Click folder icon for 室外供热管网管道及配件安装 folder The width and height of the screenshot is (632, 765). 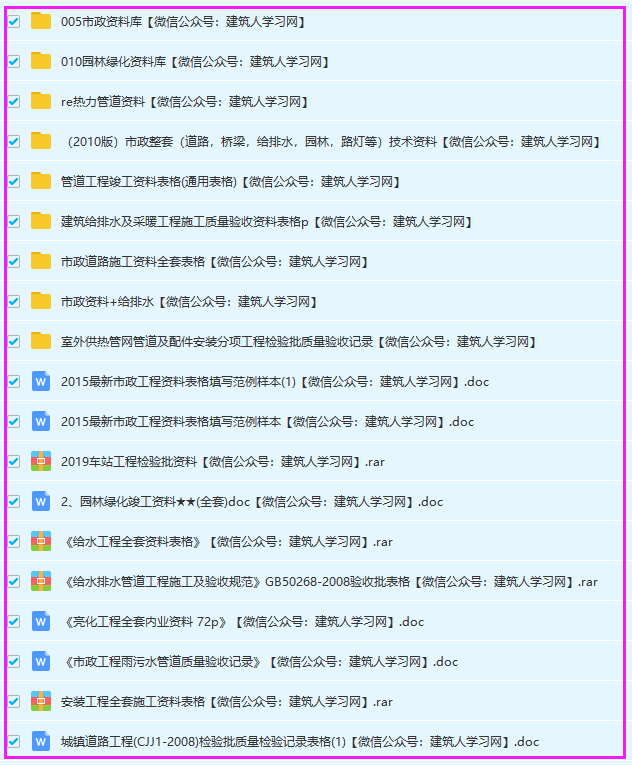pos(41,342)
